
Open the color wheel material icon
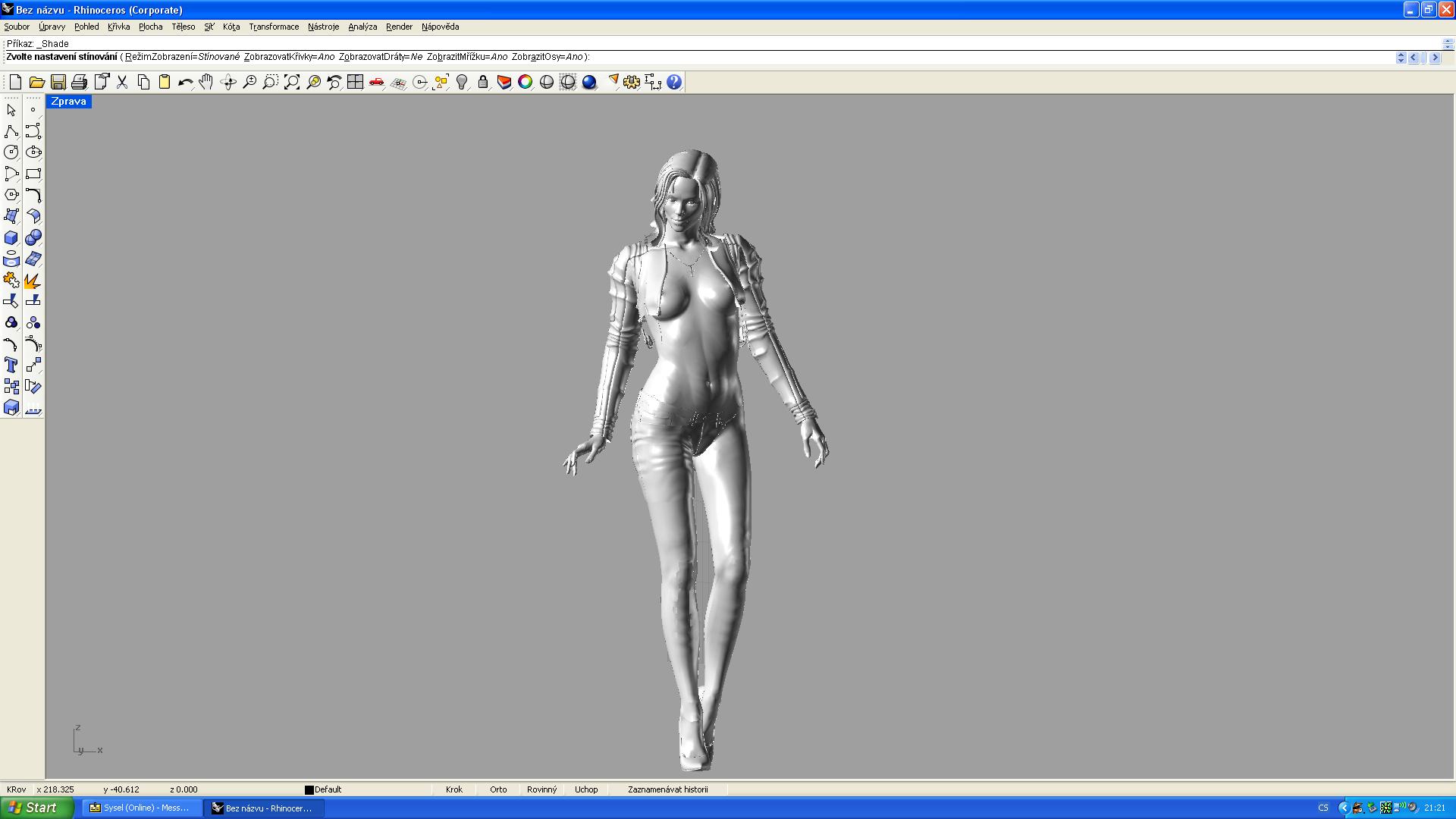[525, 82]
